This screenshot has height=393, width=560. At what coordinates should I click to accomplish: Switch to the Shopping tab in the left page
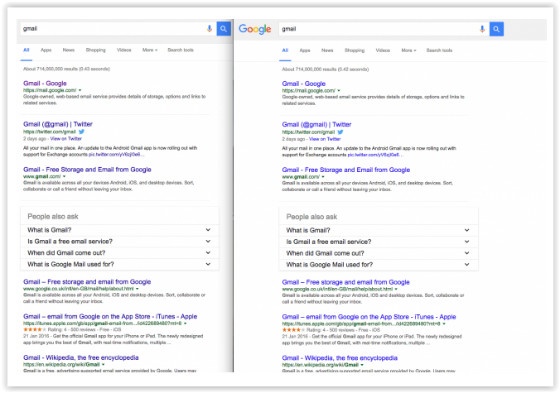[96, 50]
